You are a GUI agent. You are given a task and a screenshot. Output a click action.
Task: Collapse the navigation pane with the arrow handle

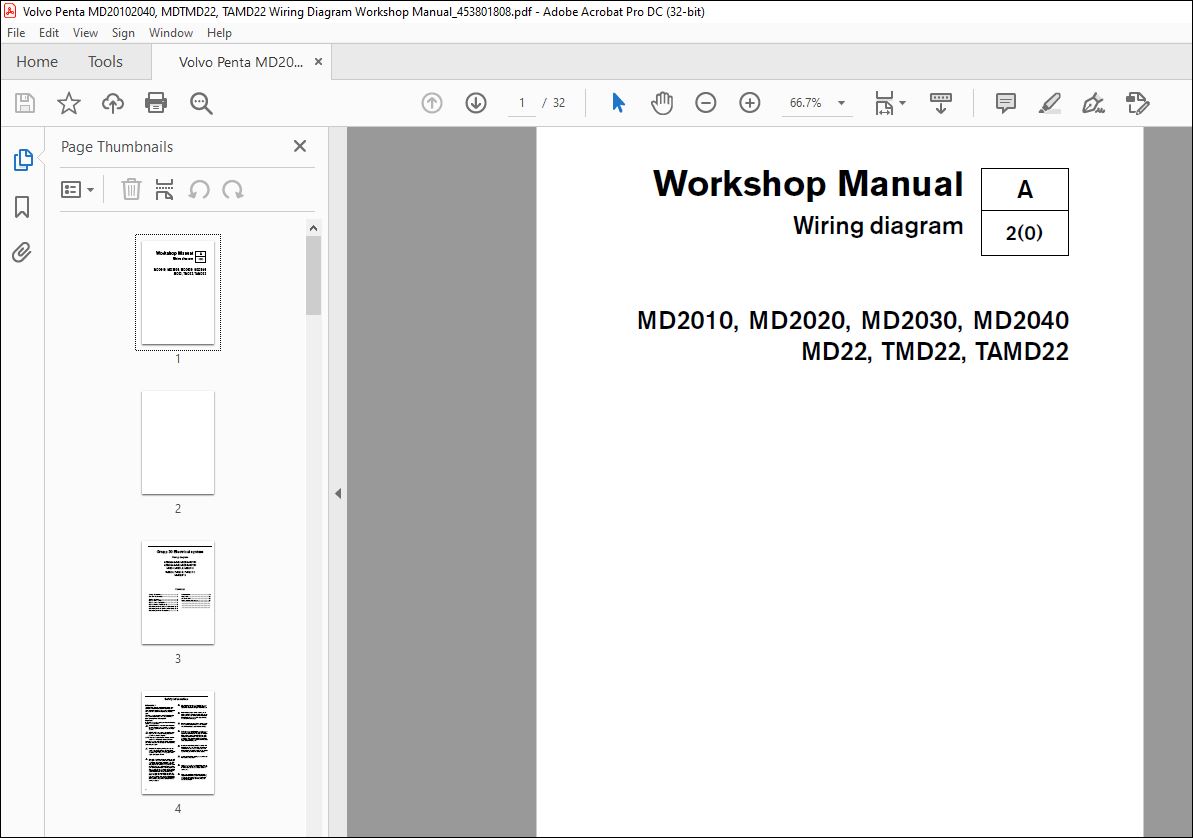338,493
